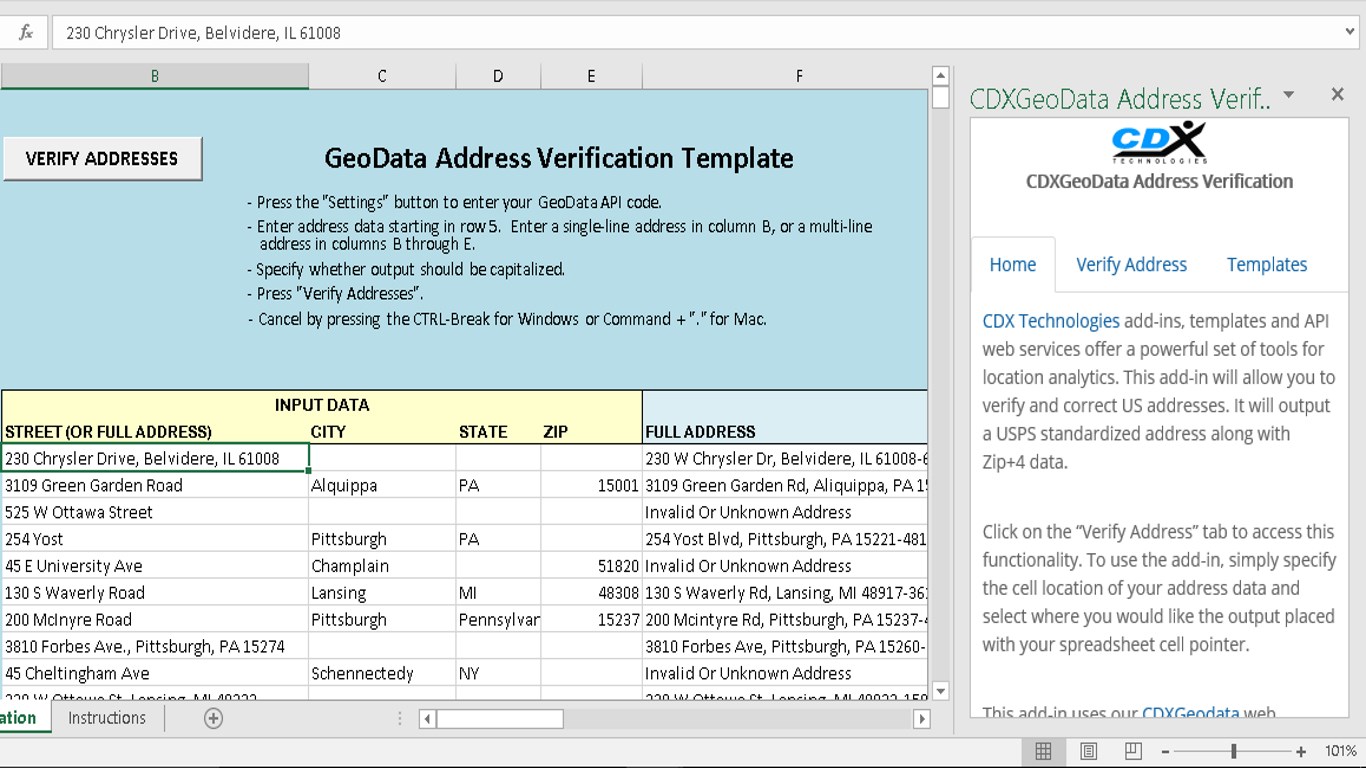
Task: Select column B header
Action: (154, 76)
